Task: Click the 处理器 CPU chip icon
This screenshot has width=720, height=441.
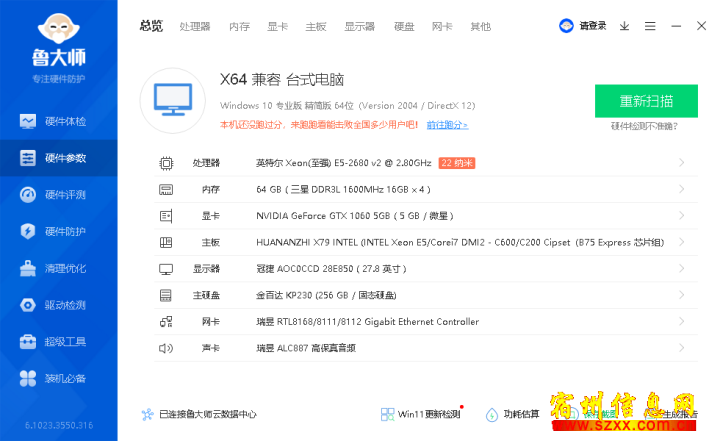Action: 166,163
